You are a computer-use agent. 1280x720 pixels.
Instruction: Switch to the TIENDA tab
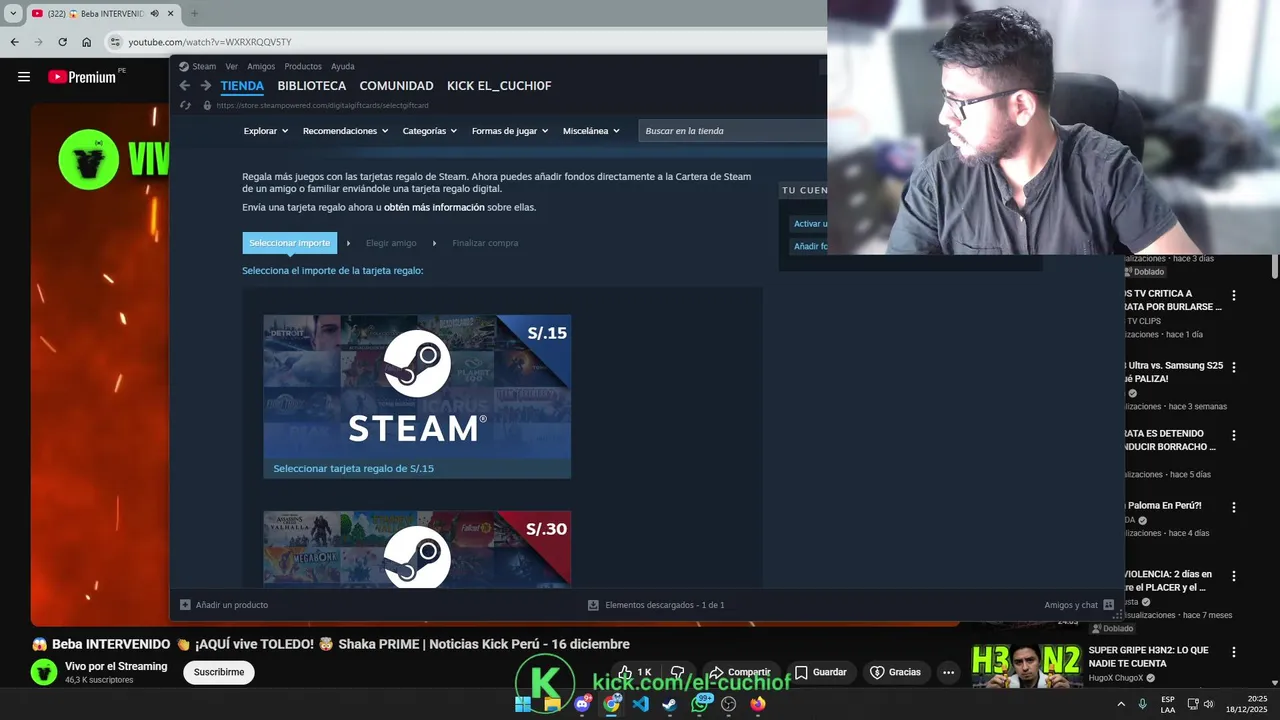point(242,86)
